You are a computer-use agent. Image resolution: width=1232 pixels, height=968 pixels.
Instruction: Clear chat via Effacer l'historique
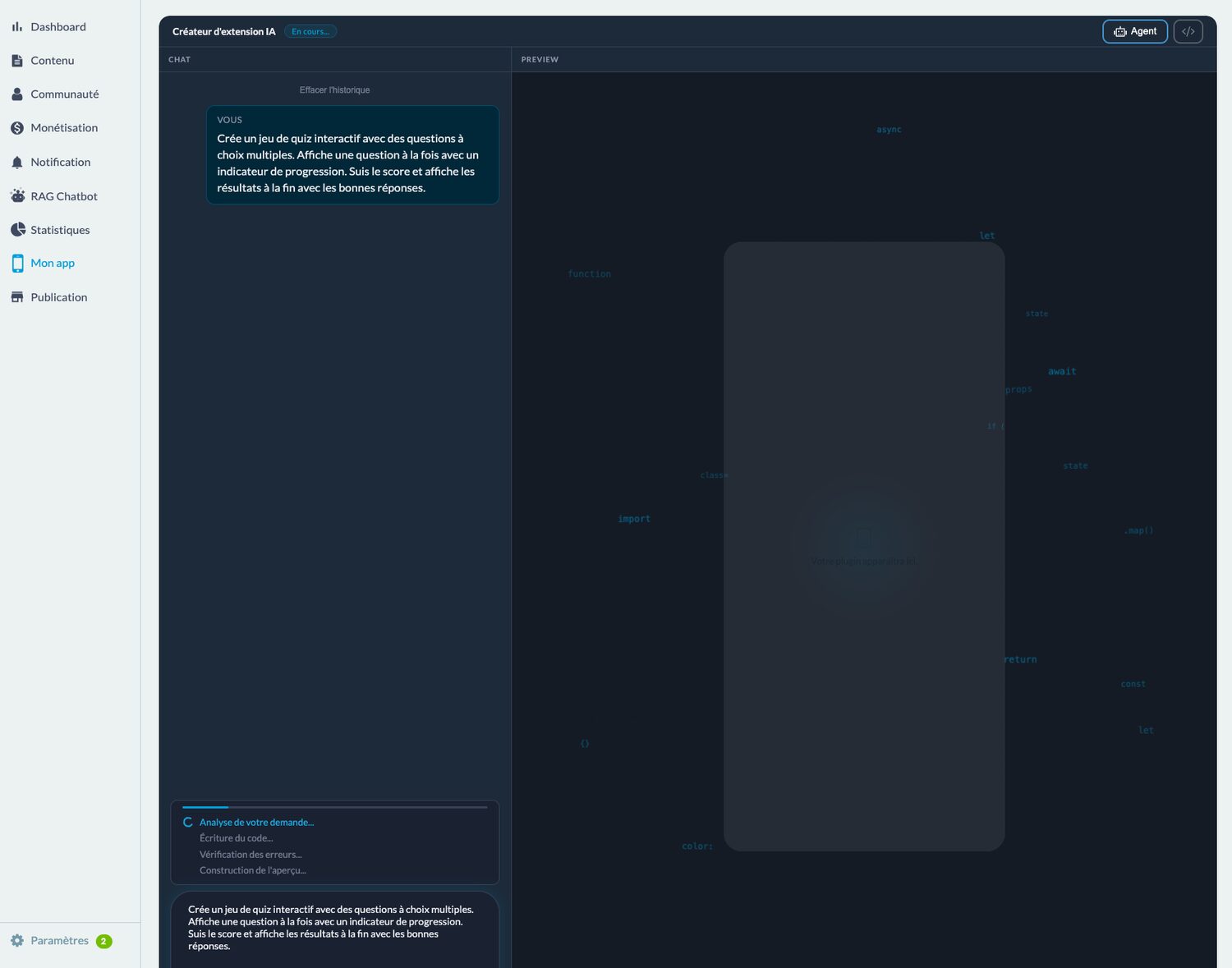pos(334,90)
